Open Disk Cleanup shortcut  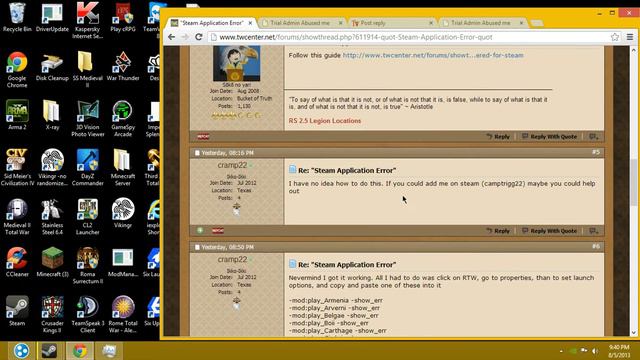pyautogui.click(x=52, y=66)
